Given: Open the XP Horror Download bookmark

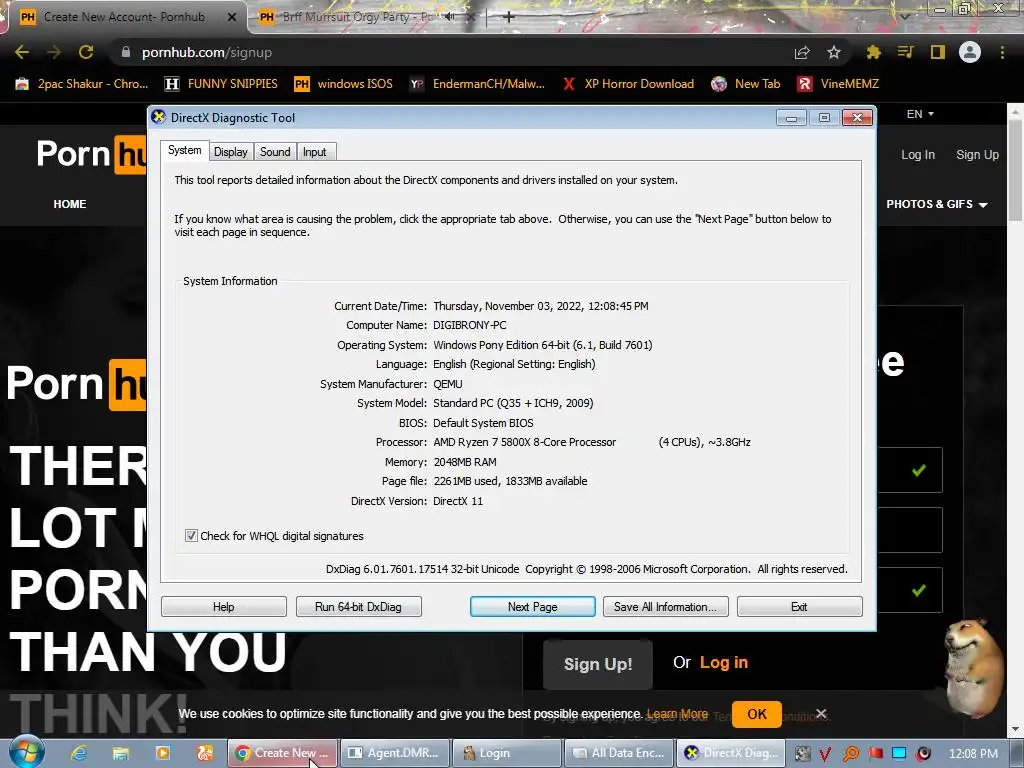Looking at the screenshot, I should [x=628, y=84].
